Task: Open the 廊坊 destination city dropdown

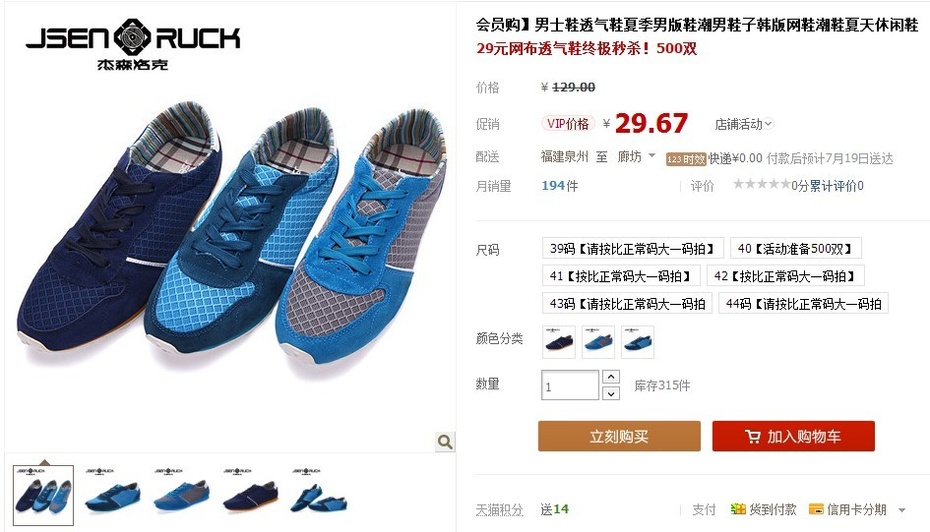Action: [x=636, y=157]
